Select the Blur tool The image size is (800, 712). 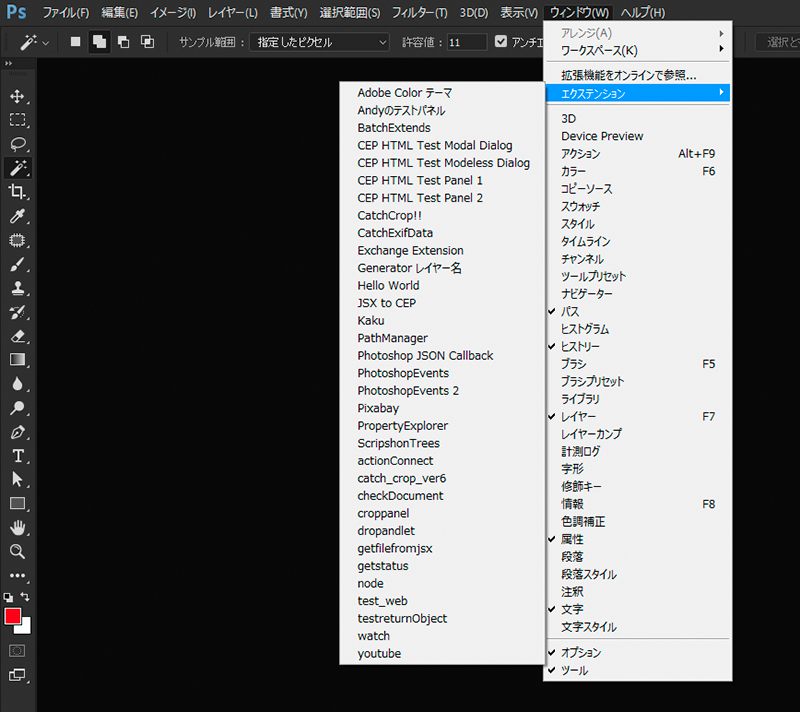17,384
